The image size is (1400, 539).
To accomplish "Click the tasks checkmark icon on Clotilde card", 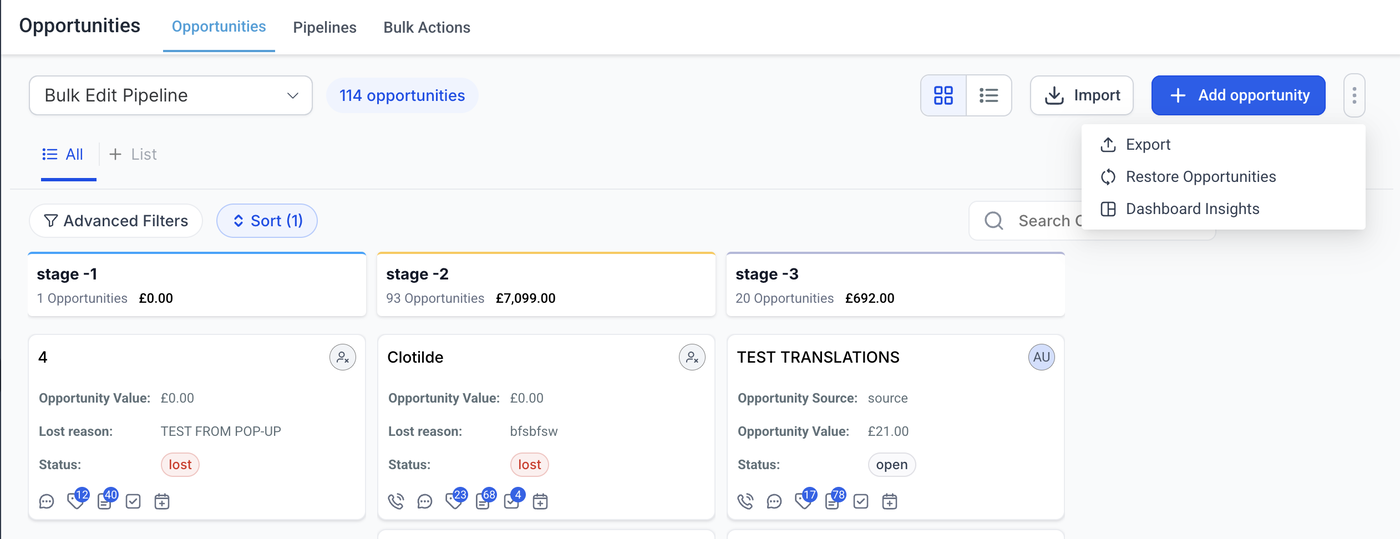I will pyautogui.click(x=511, y=501).
